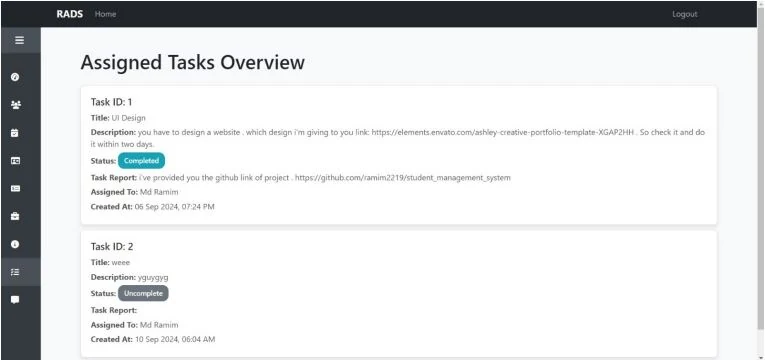
Task: Click the Task ID: 1 heading
Action: tap(111, 102)
